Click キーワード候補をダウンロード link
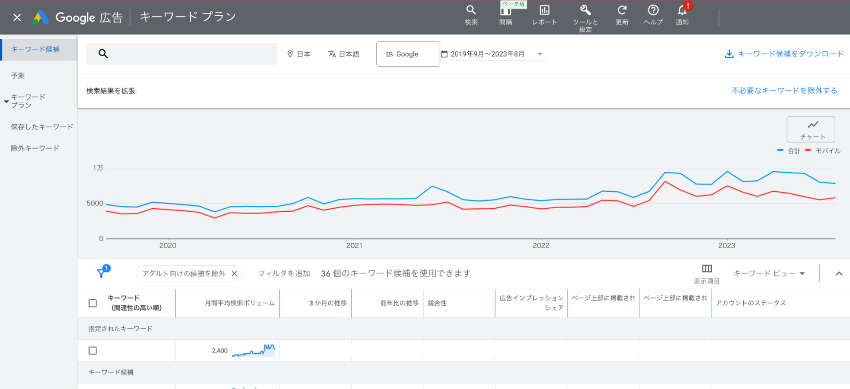Image resolution: width=850 pixels, height=389 pixels. [791, 54]
